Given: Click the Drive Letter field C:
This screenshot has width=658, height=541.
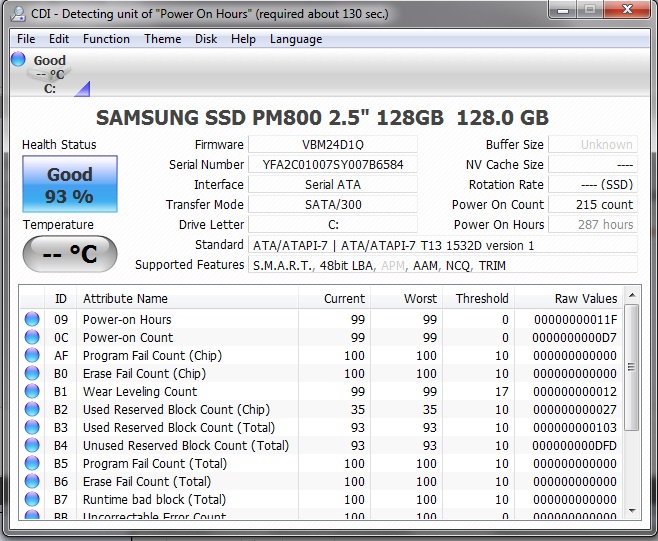Looking at the screenshot, I should click(333, 225).
